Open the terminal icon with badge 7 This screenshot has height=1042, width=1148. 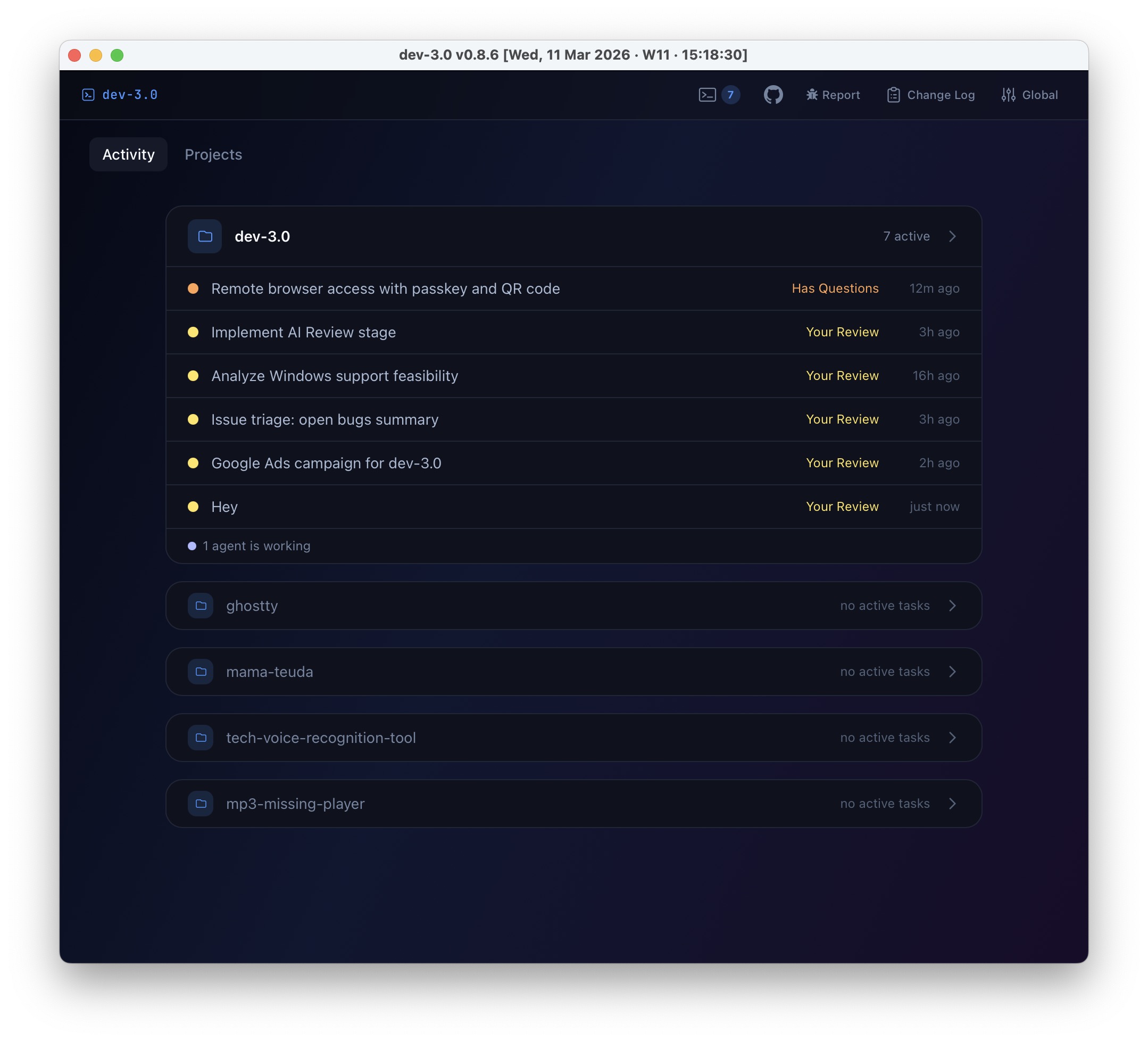click(x=719, y=95)
